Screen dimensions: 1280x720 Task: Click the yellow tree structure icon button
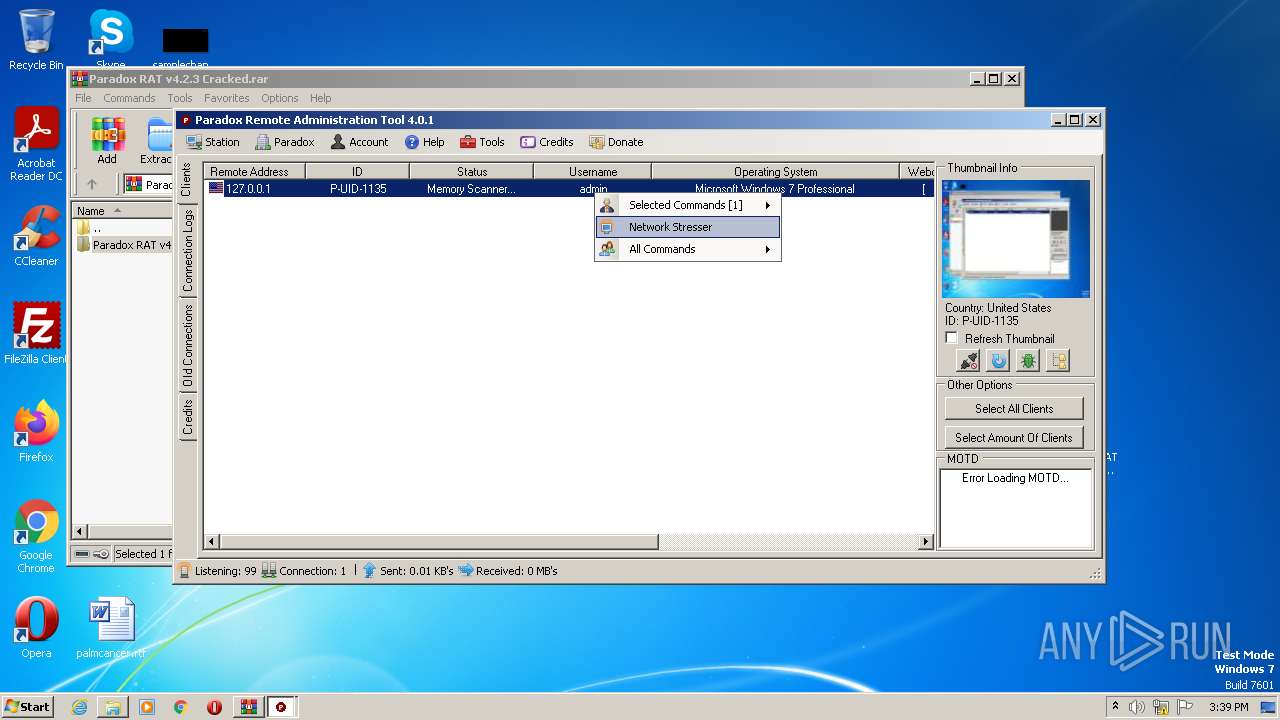click(1058, 361)
